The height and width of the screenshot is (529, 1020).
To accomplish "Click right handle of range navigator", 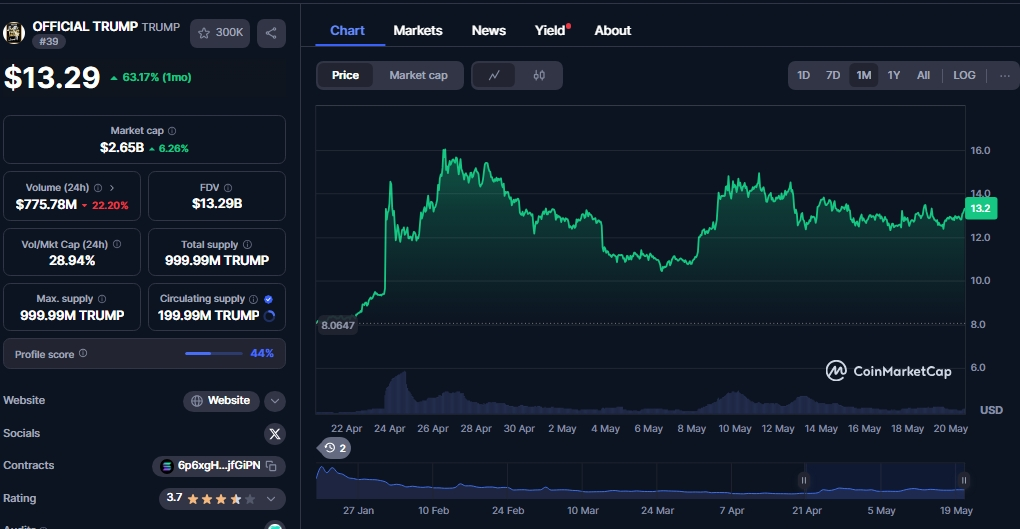I will click(963, 480).
